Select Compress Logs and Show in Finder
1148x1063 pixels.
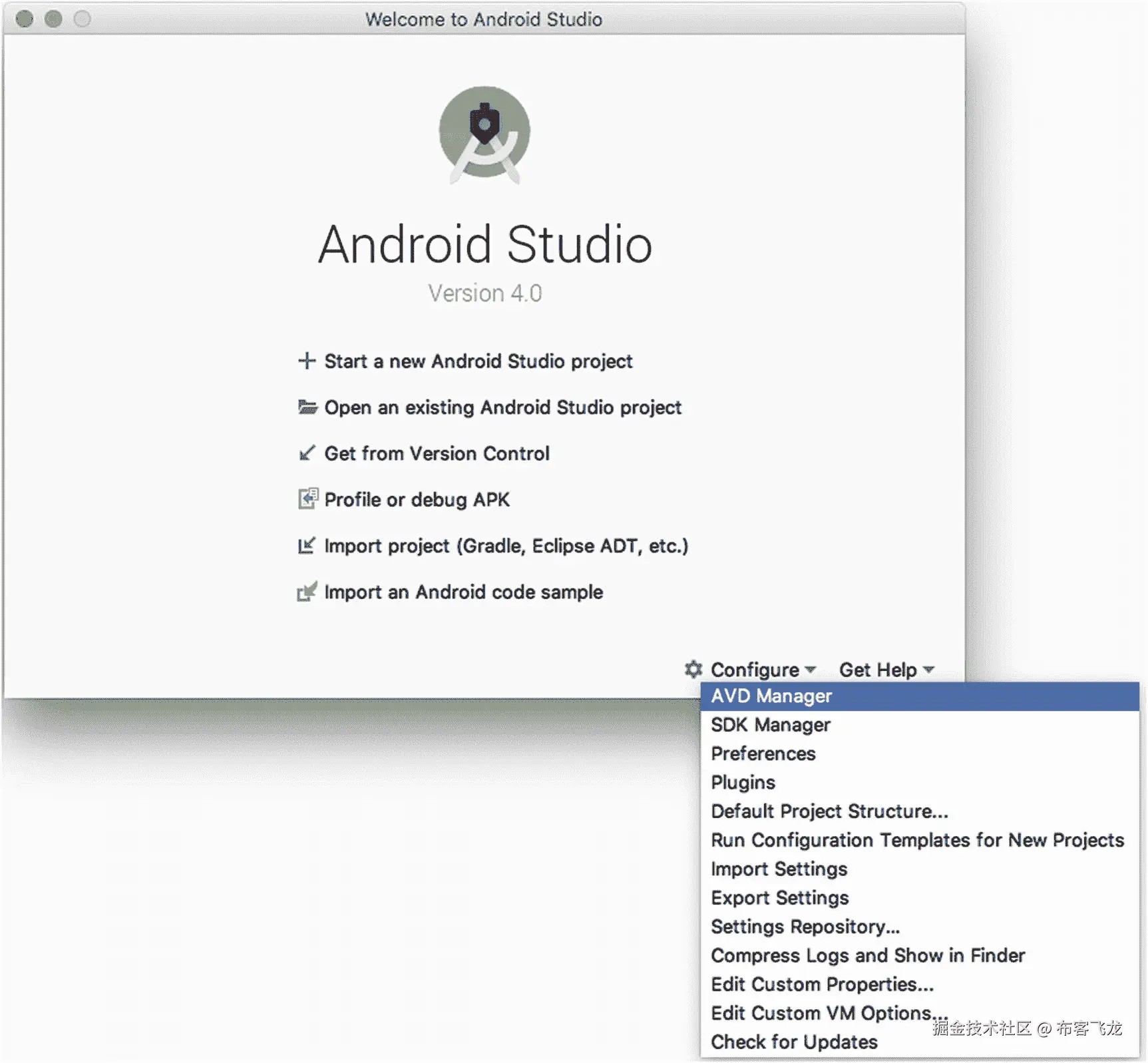(920, 955)
